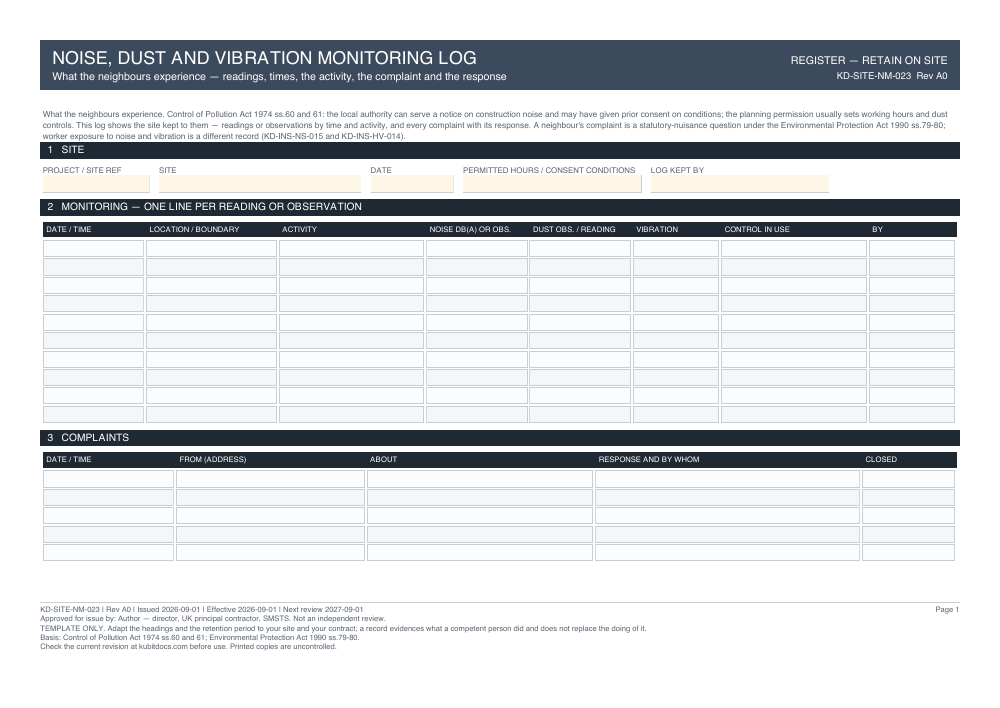Click the '2 MONITORING' section heading

tap(500, 207)
